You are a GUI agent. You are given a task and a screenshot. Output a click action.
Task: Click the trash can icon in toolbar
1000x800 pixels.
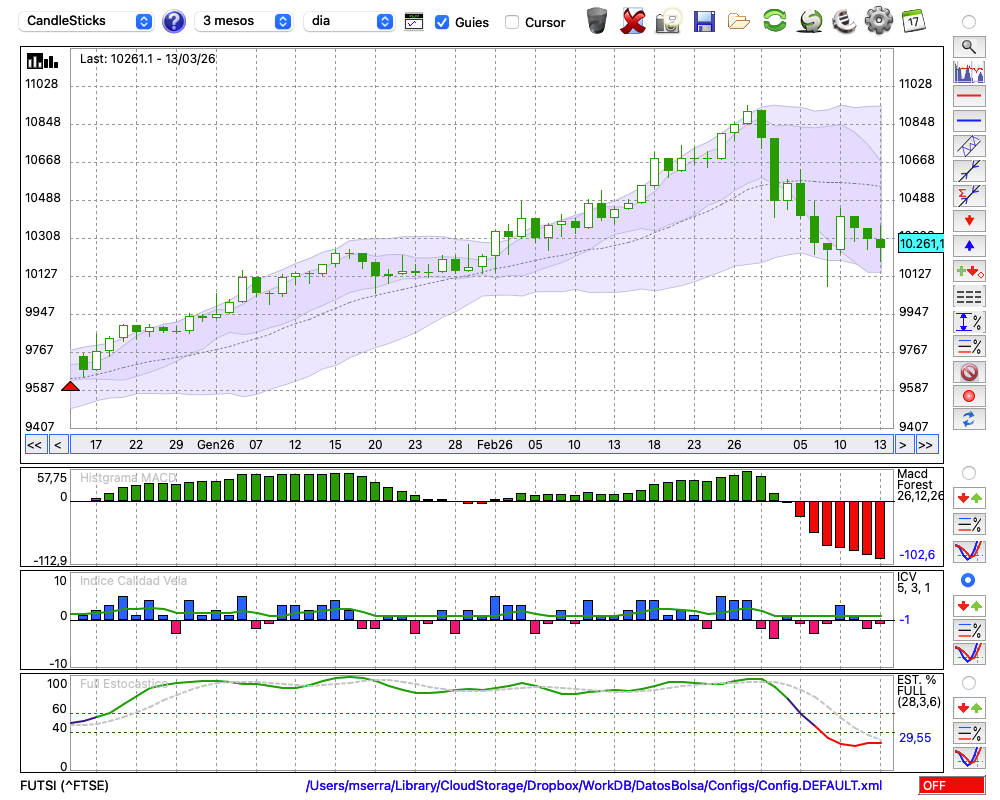click(597, 21)
